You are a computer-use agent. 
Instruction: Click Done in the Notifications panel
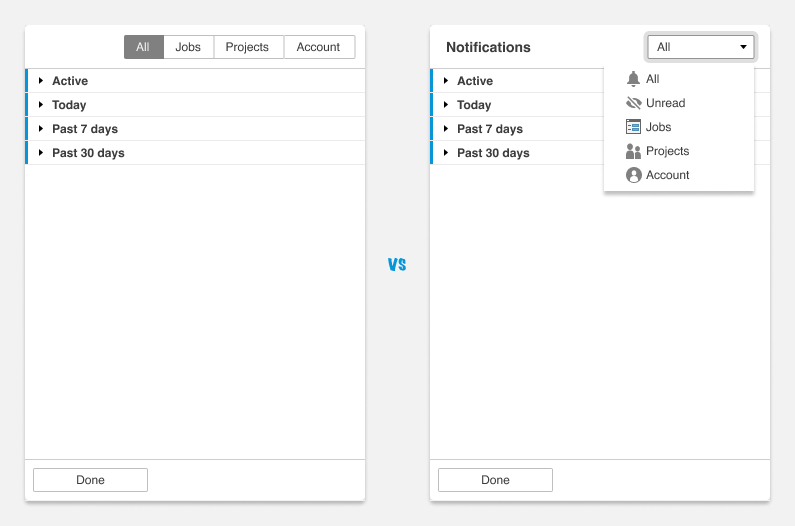coord(495,480)
